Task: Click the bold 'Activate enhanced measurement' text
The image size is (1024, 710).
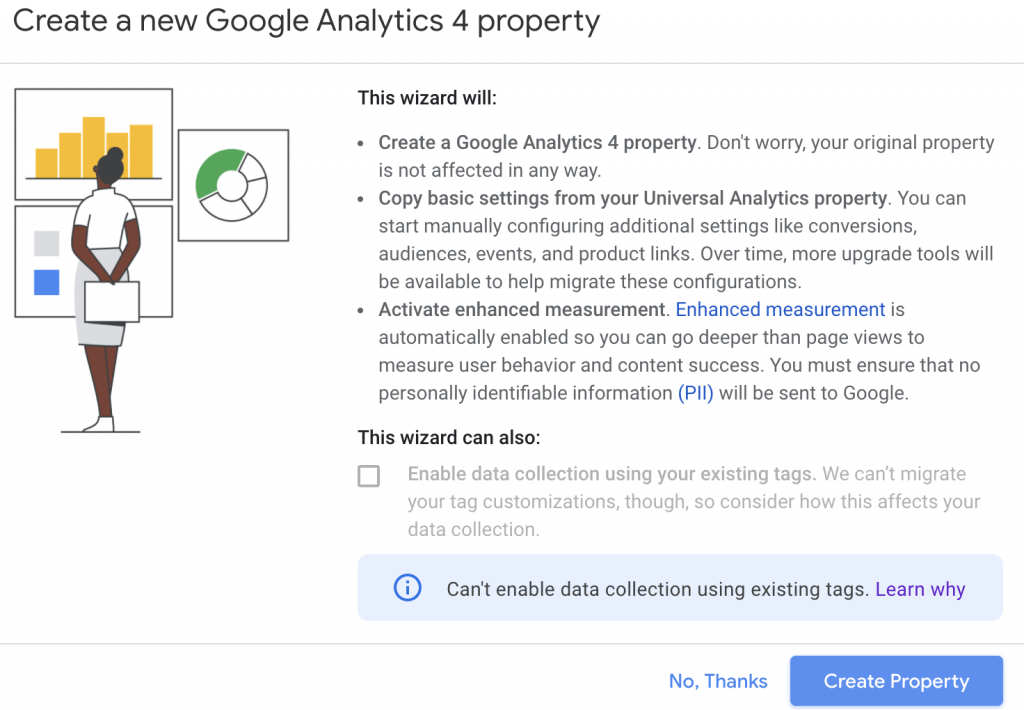Action: coord(521,310)
